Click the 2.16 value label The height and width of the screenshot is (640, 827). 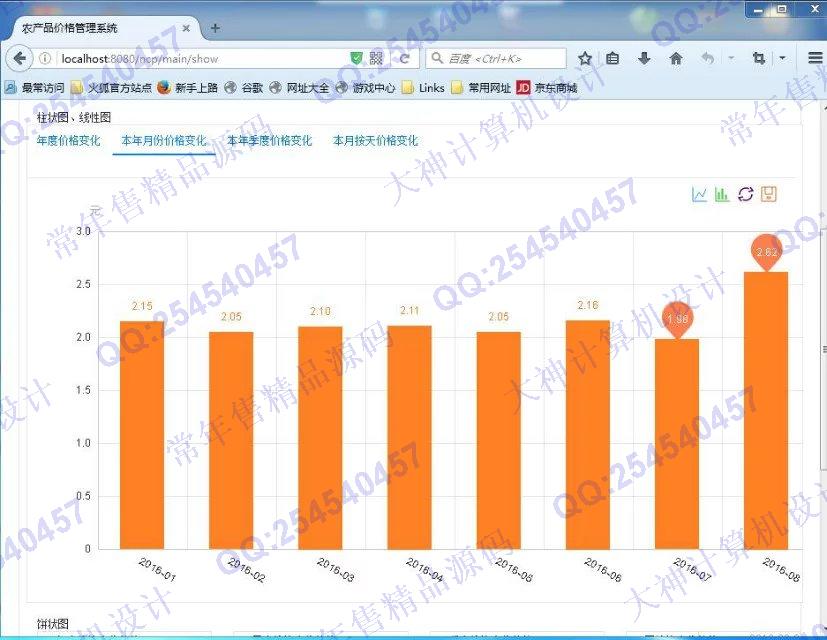(x=588, y=305)
